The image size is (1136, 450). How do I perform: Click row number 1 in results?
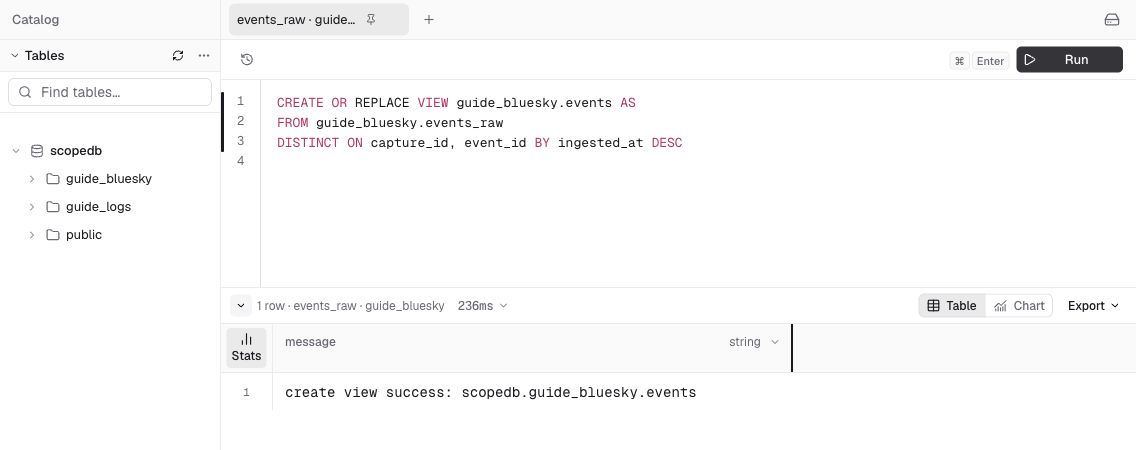coord(246,393)
